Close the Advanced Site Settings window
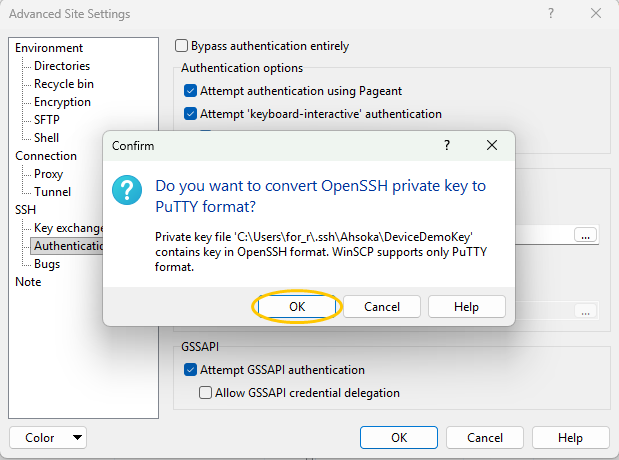Screen dimensions: 619x460 [x=596, y=13]
